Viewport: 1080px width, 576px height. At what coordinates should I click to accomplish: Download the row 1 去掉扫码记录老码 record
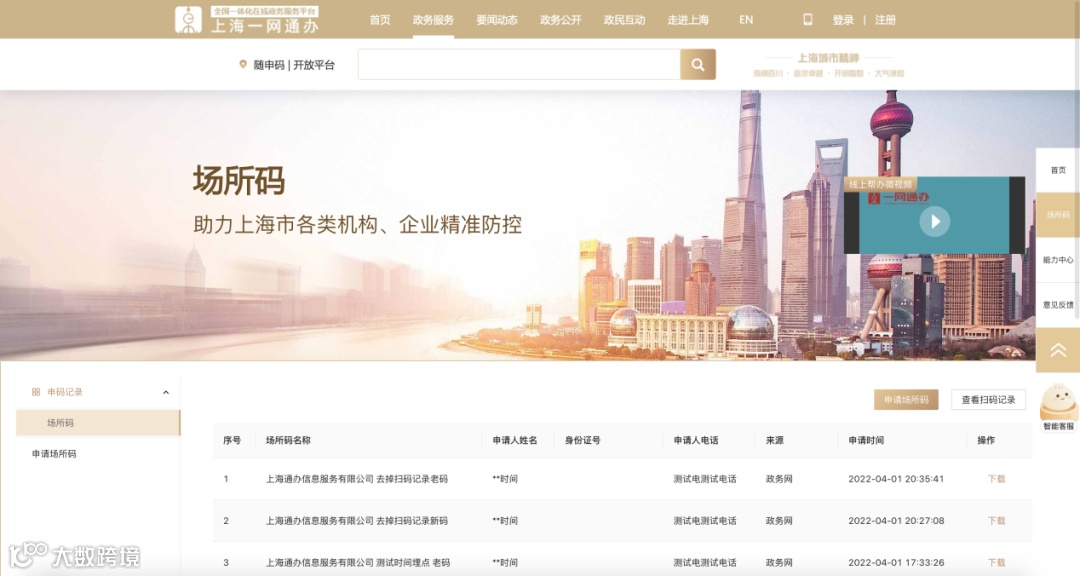(x=996, y=479)
